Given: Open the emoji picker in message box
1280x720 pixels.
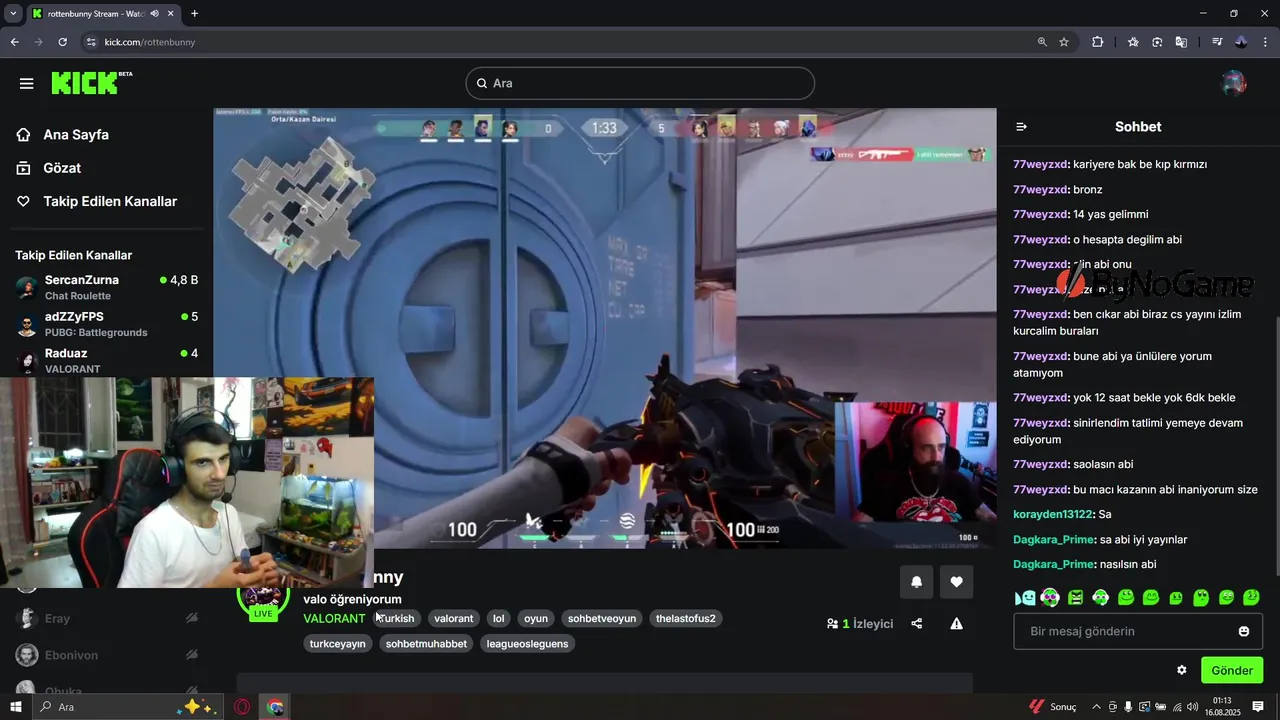Looking at the screenshot, I should click(1244, 631).
